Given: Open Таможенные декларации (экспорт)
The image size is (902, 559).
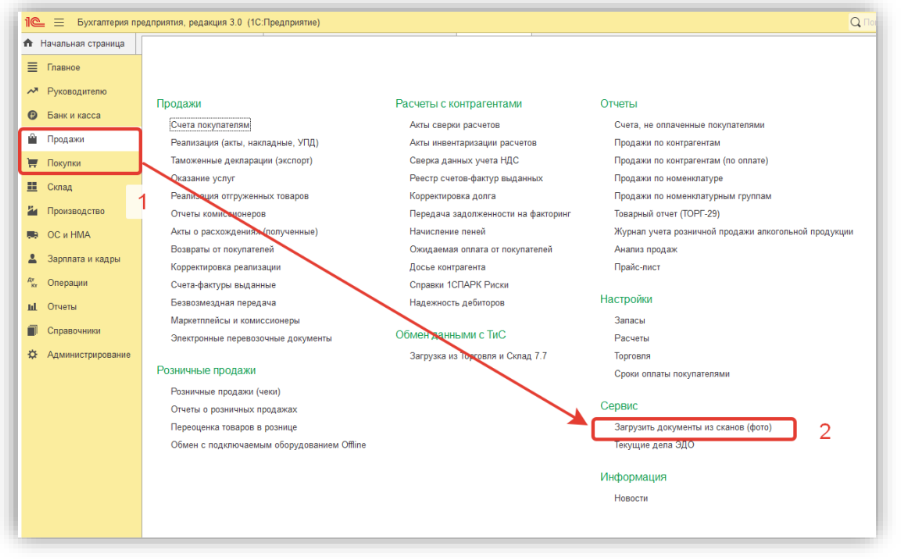Looking at the screenshot, I should (242, 160).
